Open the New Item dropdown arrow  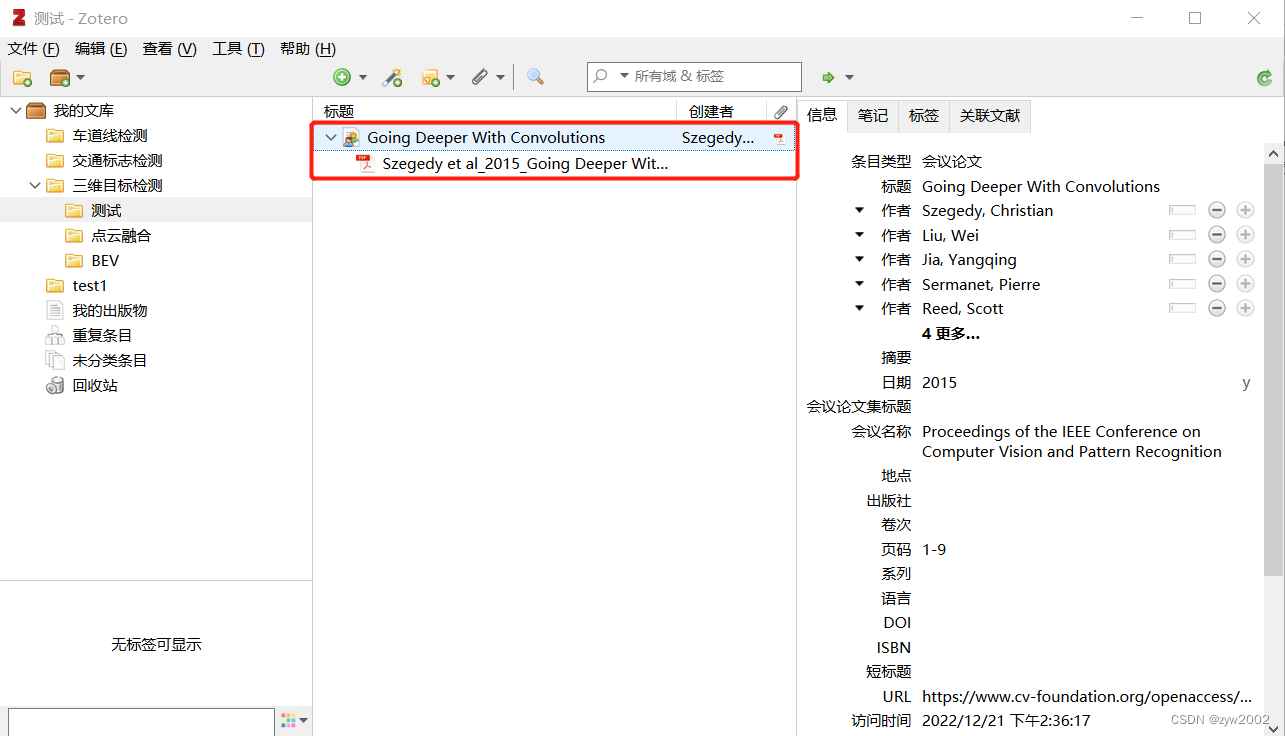[363, 78]
